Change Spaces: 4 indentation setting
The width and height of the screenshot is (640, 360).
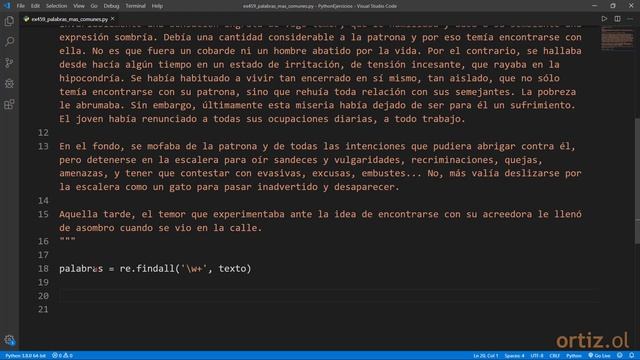514,356
